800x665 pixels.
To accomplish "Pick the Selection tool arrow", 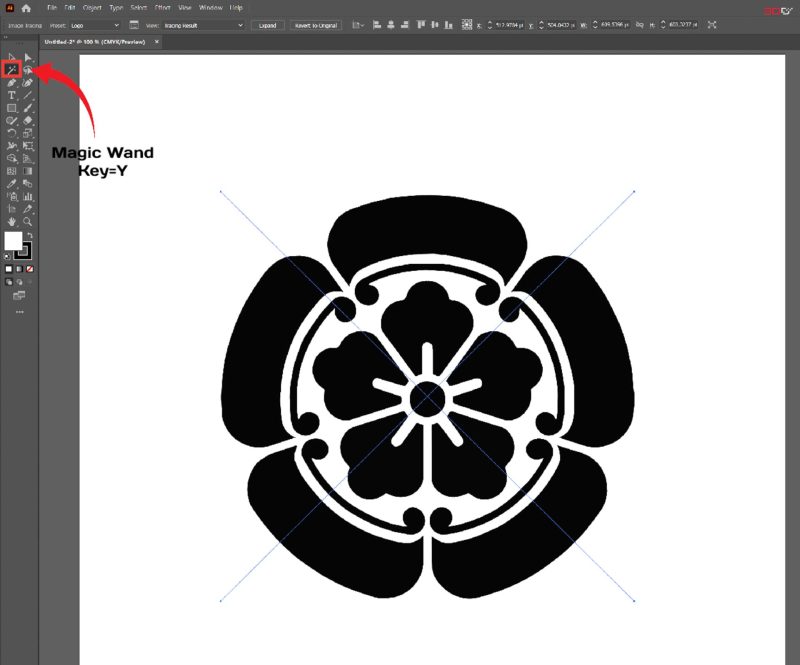I will pyautogui.click(x=11, y=57).
